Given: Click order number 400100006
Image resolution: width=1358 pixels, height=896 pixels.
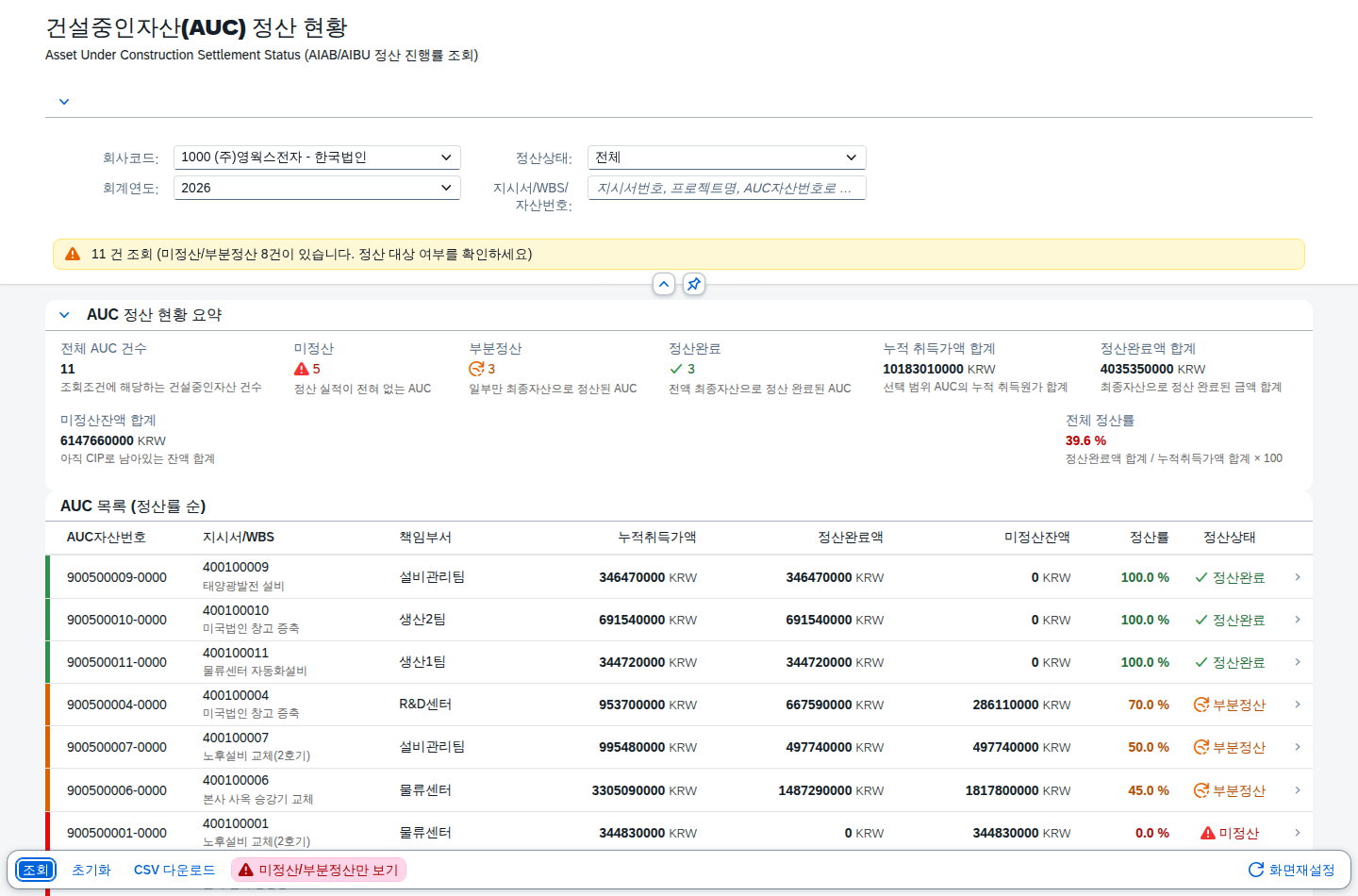Looking at the screenshot, I should tap(236, 780).
